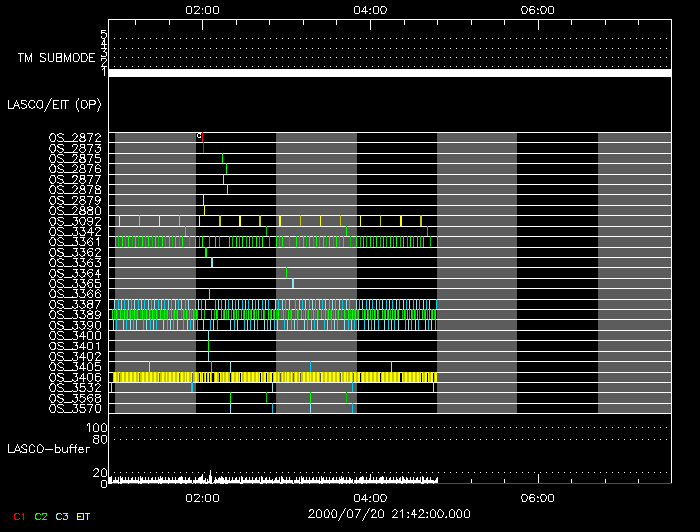Click the cyan C3 legend label
700x532 pixels.
[62, 516]
